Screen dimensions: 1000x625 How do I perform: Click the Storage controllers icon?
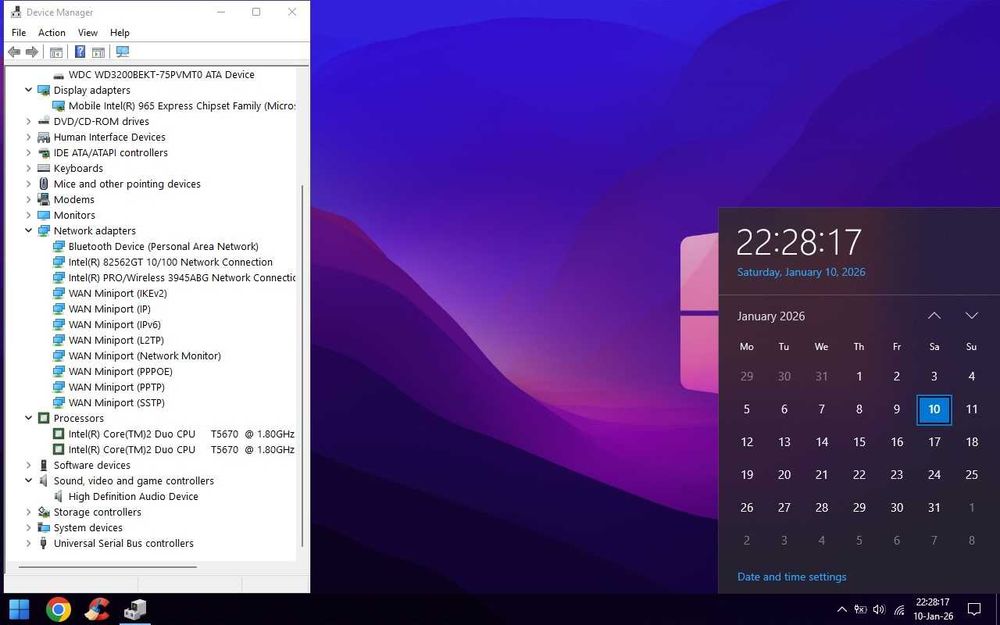point(43,512)
